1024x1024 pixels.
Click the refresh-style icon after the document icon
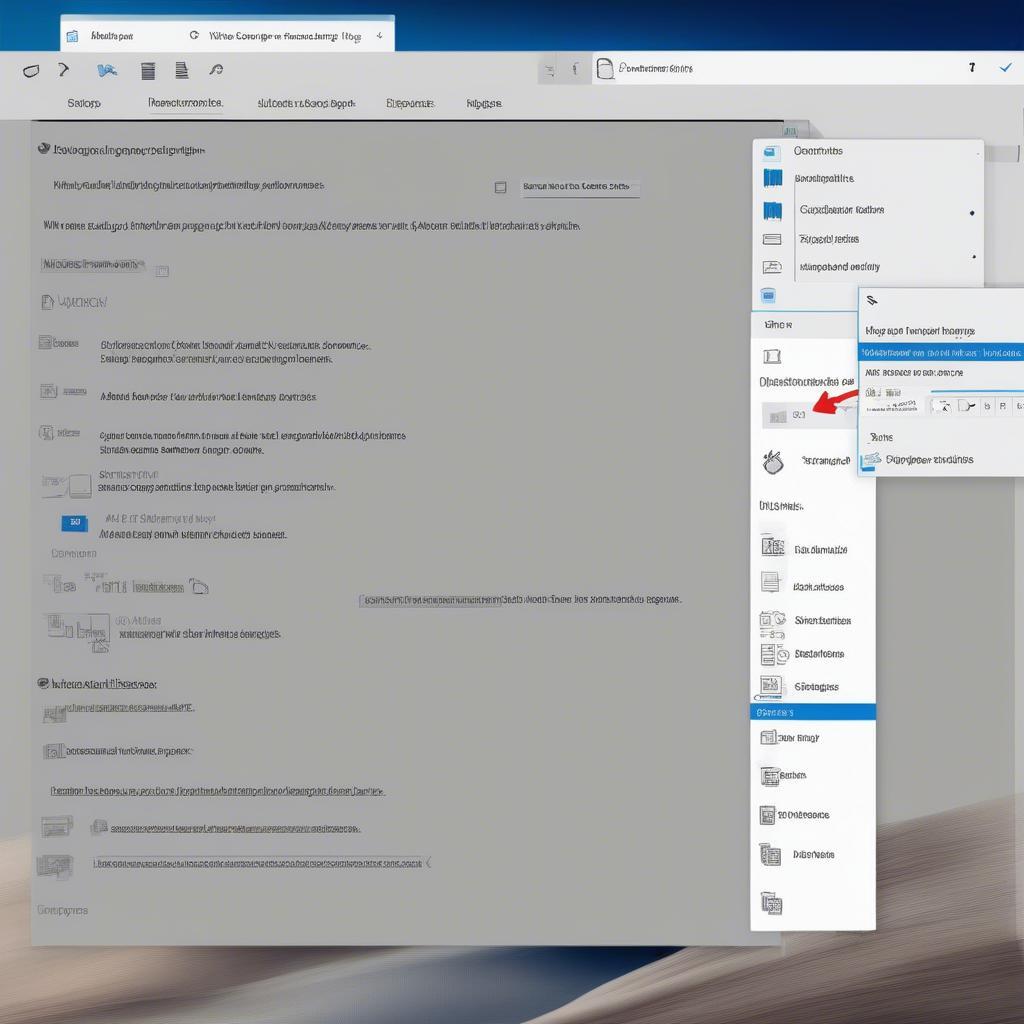pos(216,69)
